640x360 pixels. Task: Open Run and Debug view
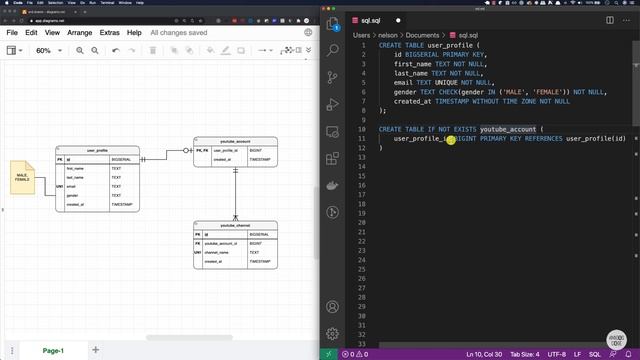(x=333, y=104)
